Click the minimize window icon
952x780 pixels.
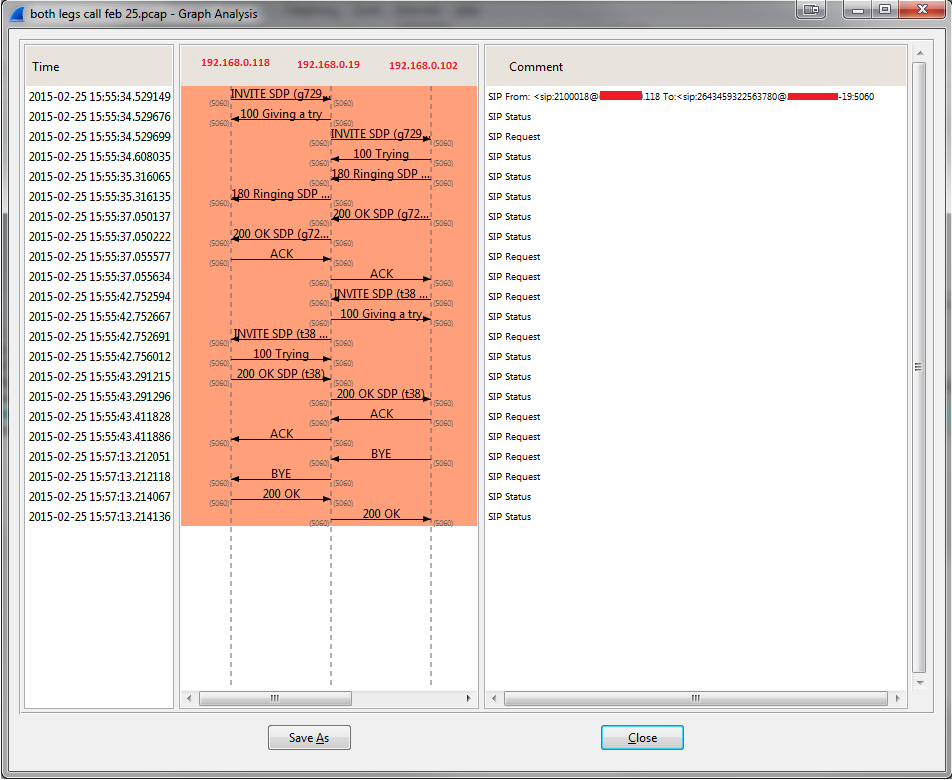pyautogui.click(x=857, y=9)
